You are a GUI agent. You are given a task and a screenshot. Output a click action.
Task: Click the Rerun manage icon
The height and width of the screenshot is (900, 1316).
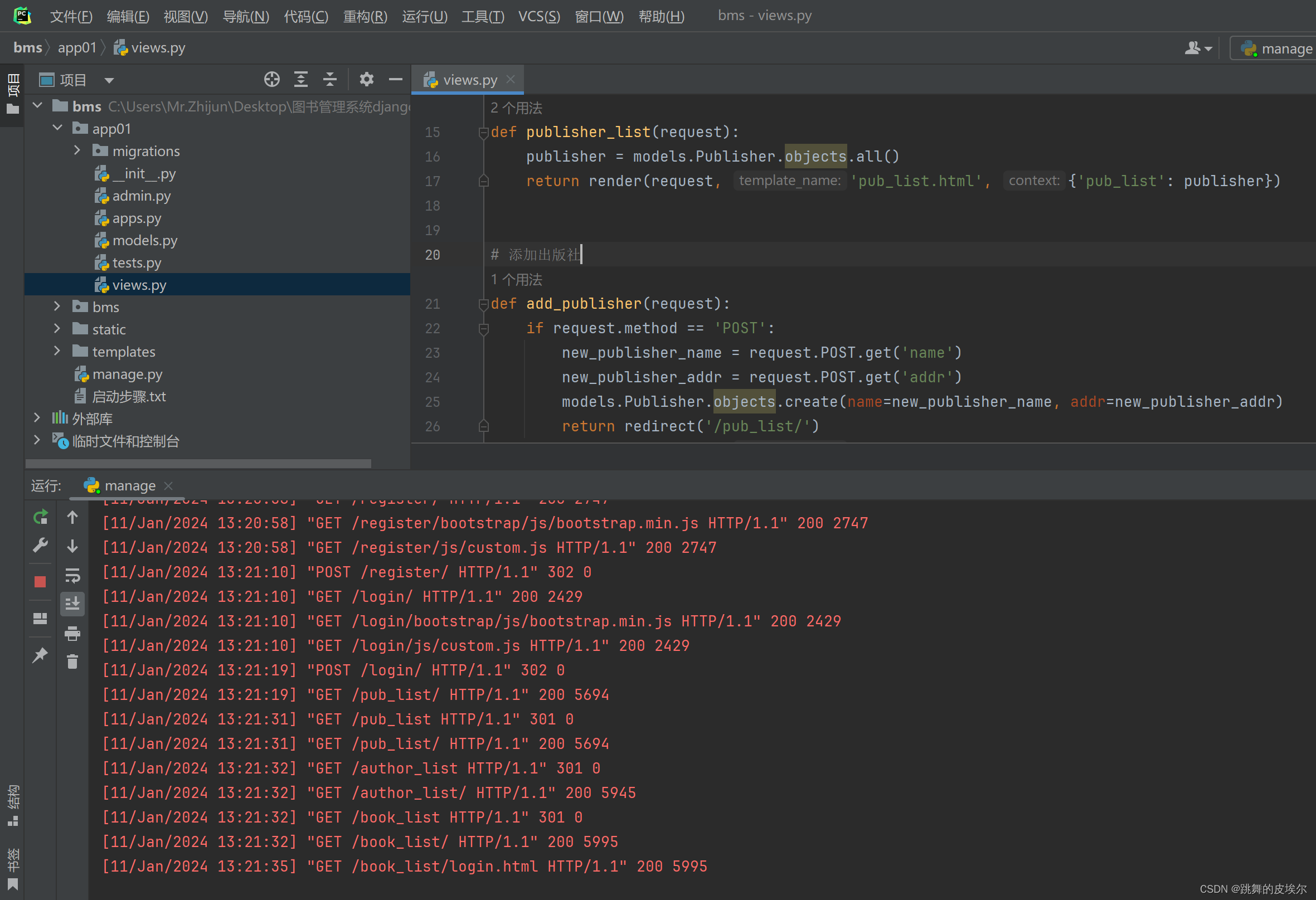[x=40, y=517]
